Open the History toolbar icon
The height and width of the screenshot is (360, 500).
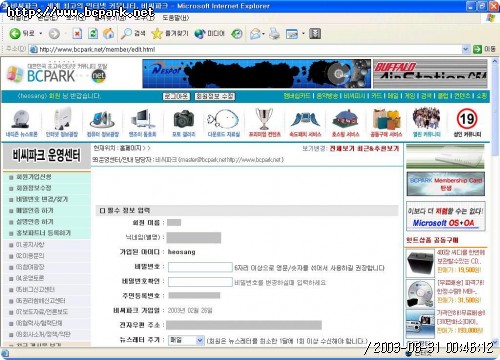[237, 33]
